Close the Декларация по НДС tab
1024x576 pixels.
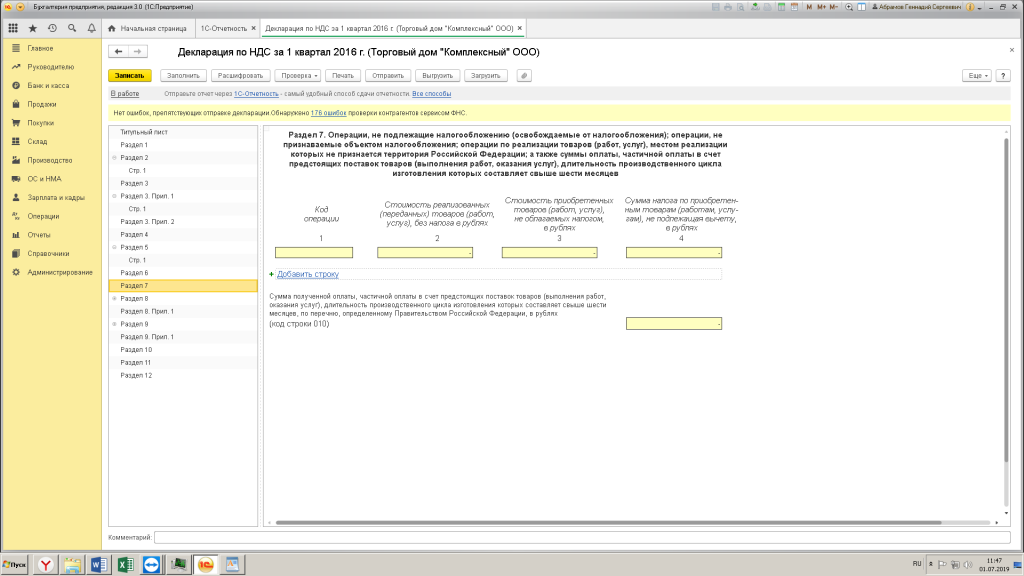pos(520,28)
